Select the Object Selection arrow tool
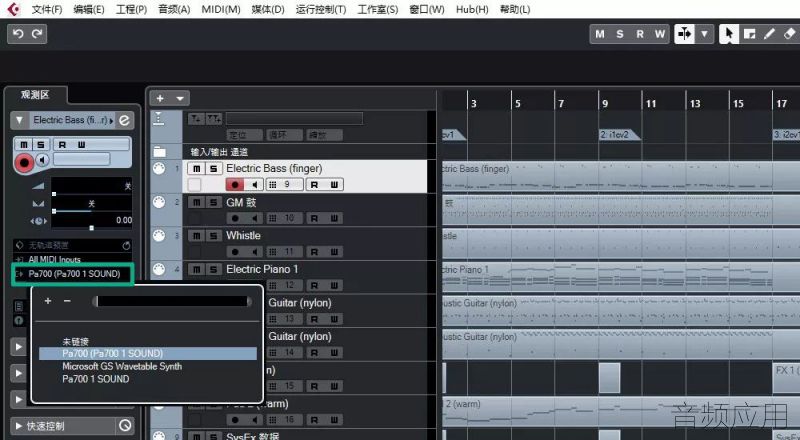Image resolution: width=800 pixels, height=440 pixels. tap(729, 34)
